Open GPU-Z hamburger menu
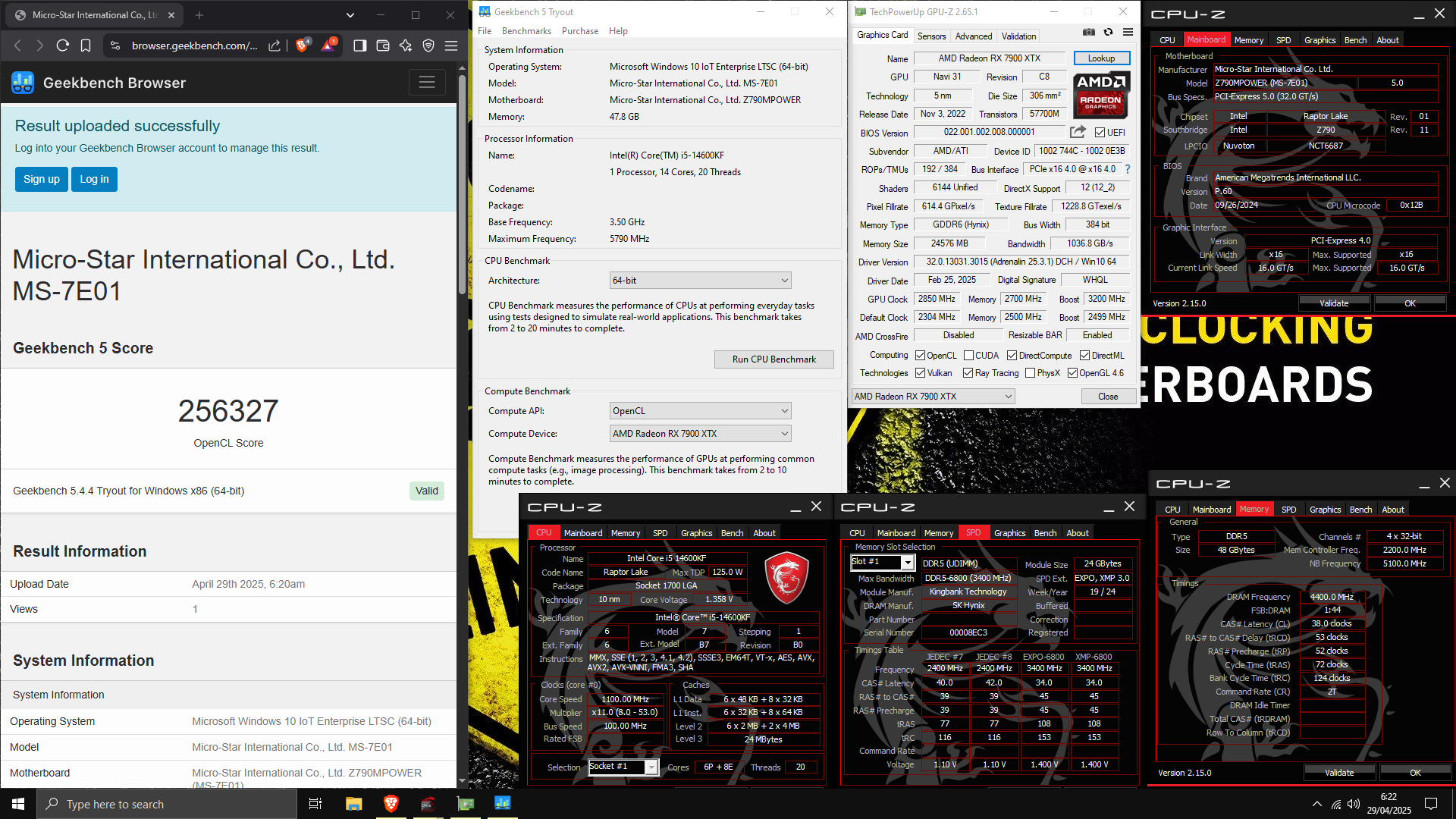Image resolution: width=1456 pixels, height=819 pixels. [x=1128, y=32]
